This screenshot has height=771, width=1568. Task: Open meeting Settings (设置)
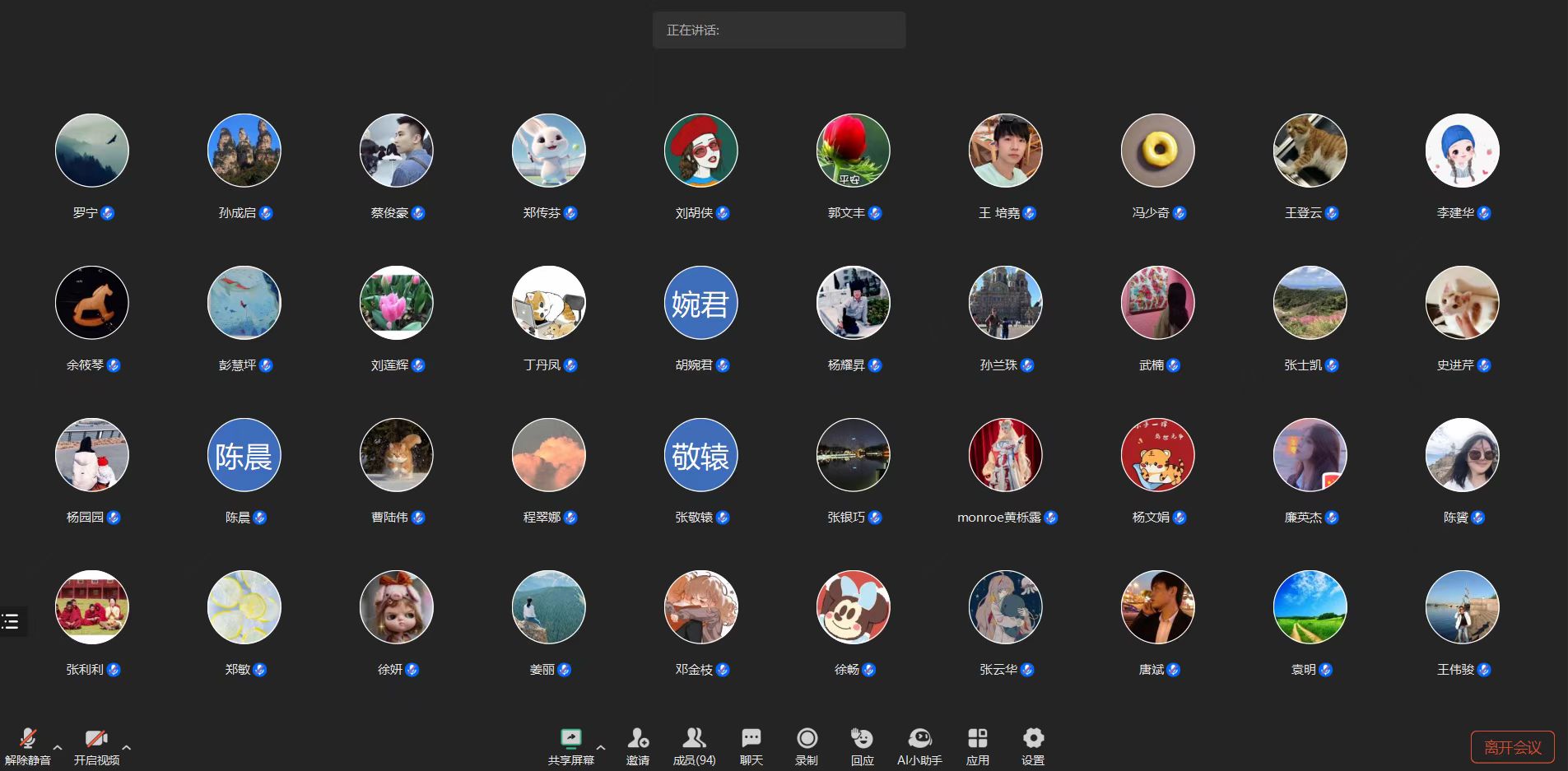tap(1033, 738)
